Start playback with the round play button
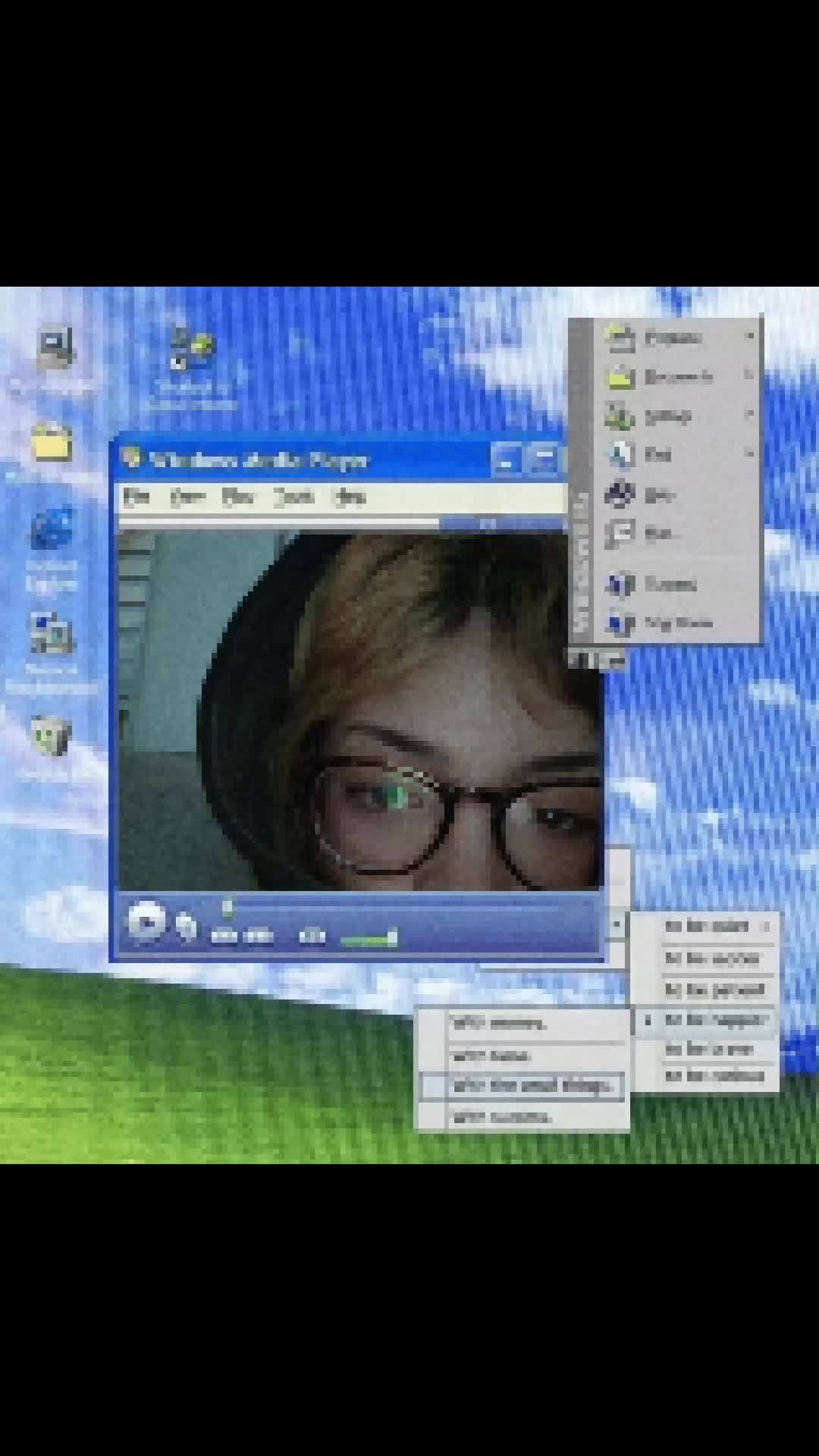The width and height of the screenshot is (819, 1456). pyautogui.click(x=146, y=923)
